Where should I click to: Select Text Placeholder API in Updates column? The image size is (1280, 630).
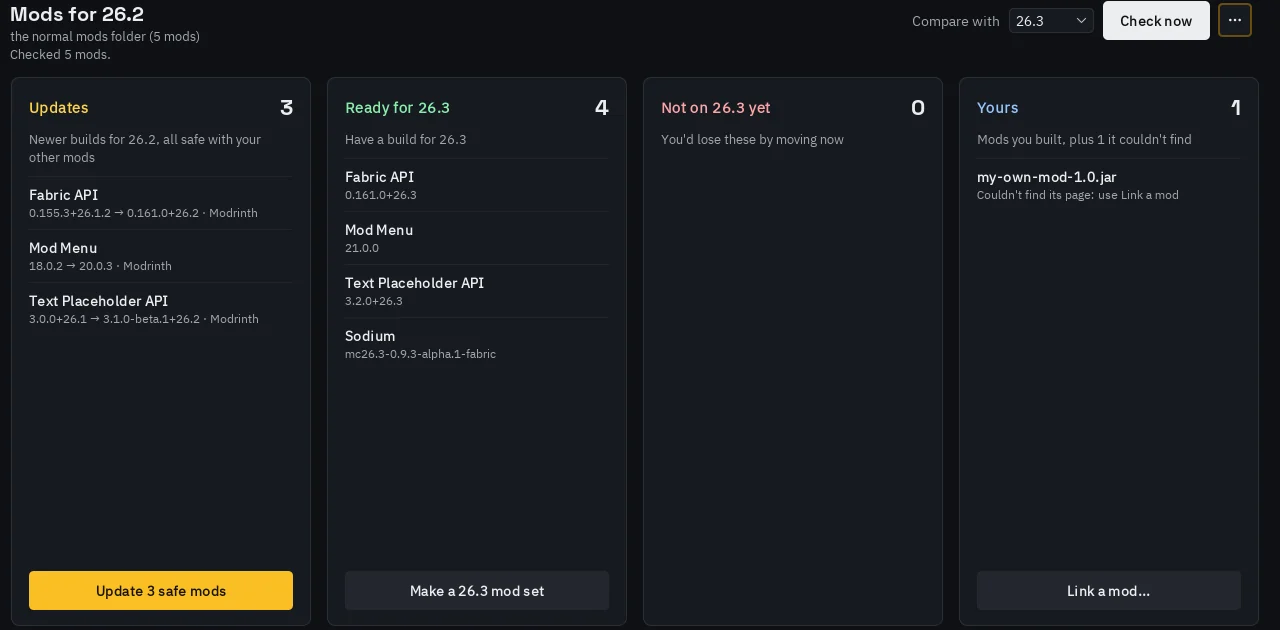[161, 309]
